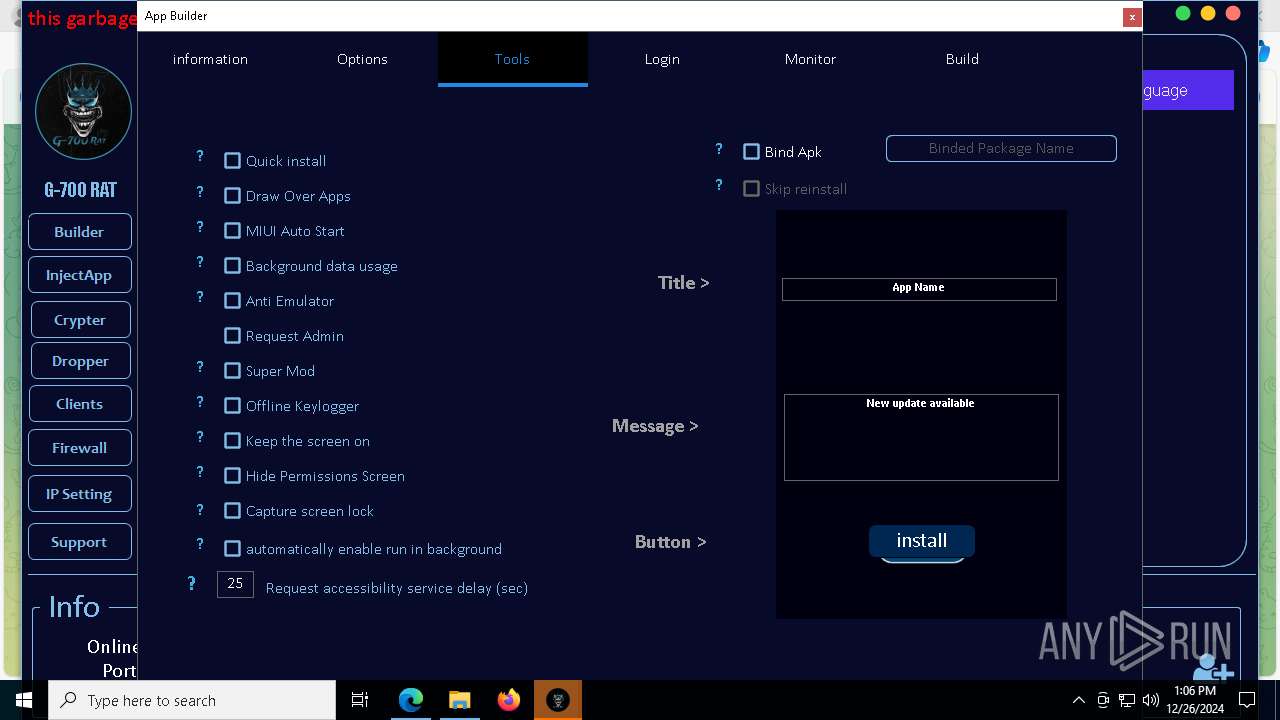Viewport: 1280px width, 720px height.
Task: Open the help tip for Super Mod
Action: click(200, 367)
